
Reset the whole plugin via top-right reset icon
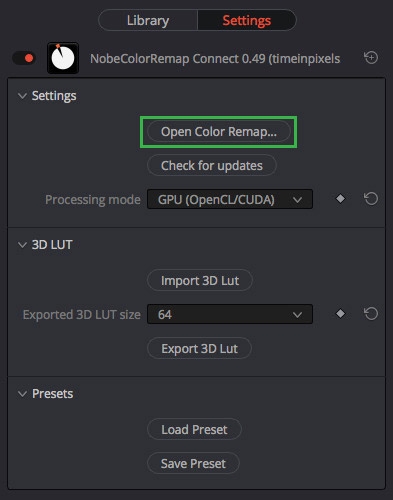tap(371, 58)
